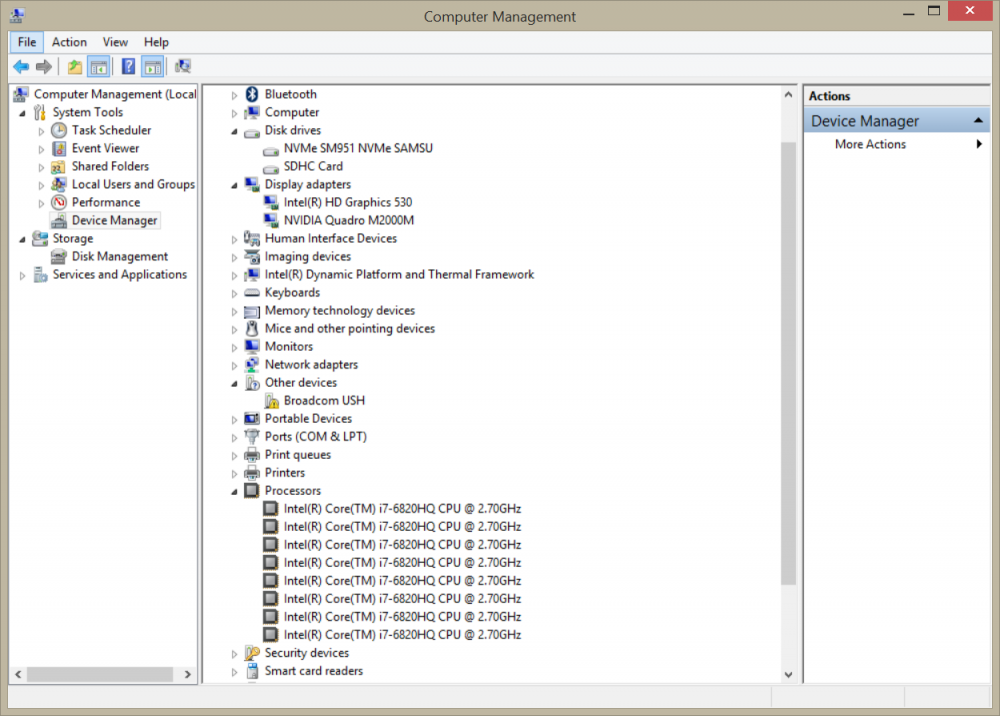Select Task Scheduler in the console tree
The height and width of the screenshot is (716, 1000).
click(111, 130)
